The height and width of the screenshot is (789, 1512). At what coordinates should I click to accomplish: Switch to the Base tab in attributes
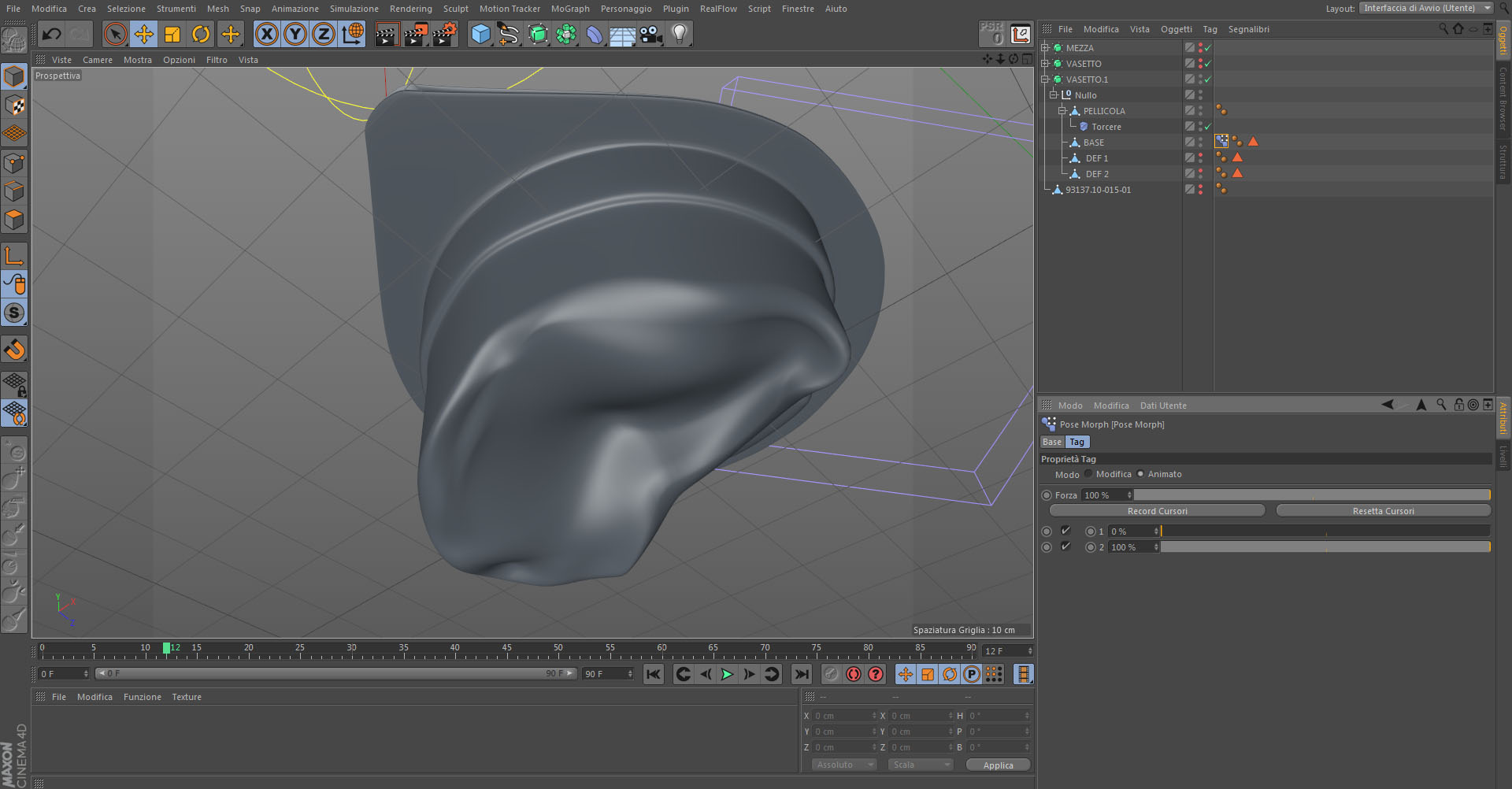(1051, 442)
